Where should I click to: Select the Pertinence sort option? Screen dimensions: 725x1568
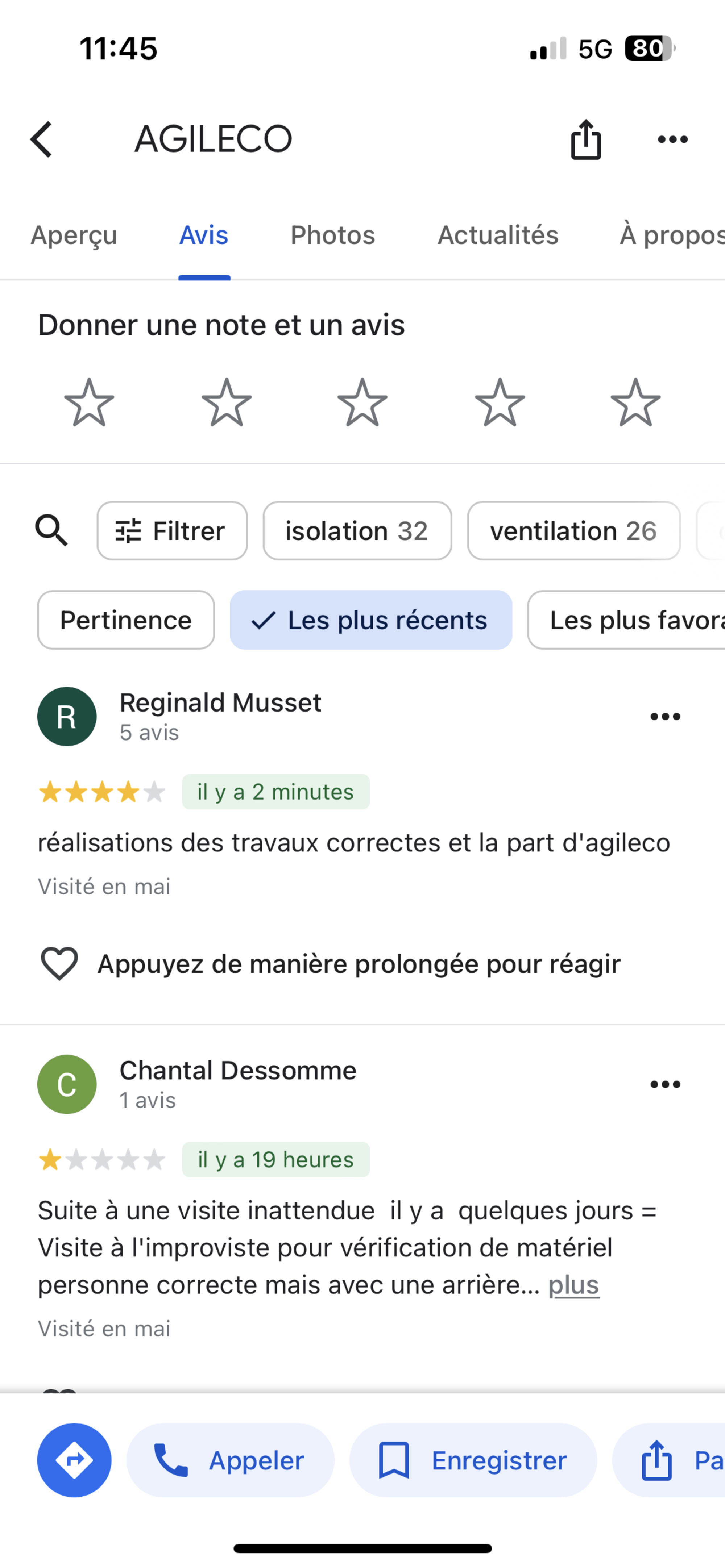(125, 620)
